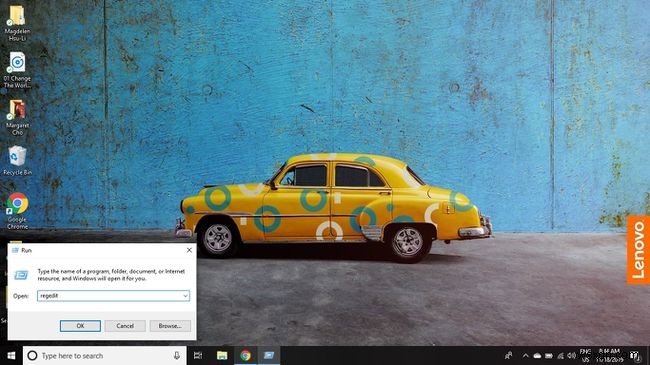Close the Run dialog with the X
Screen dimensions: 650x365
click(189, 250)
